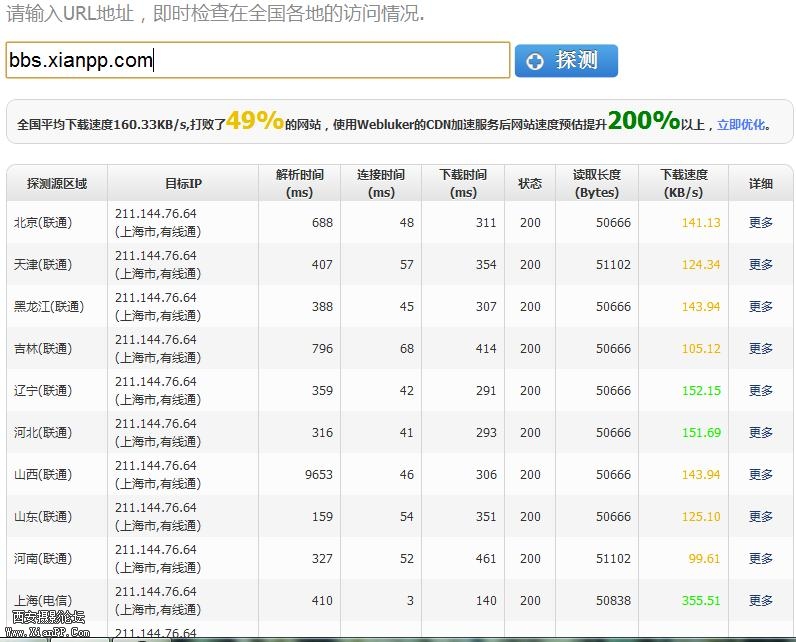Click 更多 in the 山西(联通) row
This screenshot has width=796, height=642.
pyautogui.click(x=761, y=475)
